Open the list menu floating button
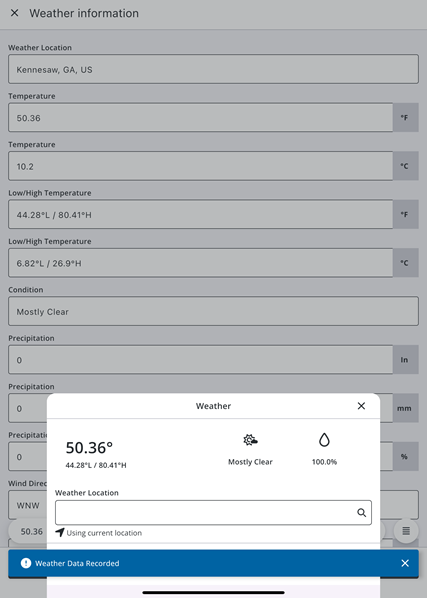The image size is (427, 598). point(406,530)
